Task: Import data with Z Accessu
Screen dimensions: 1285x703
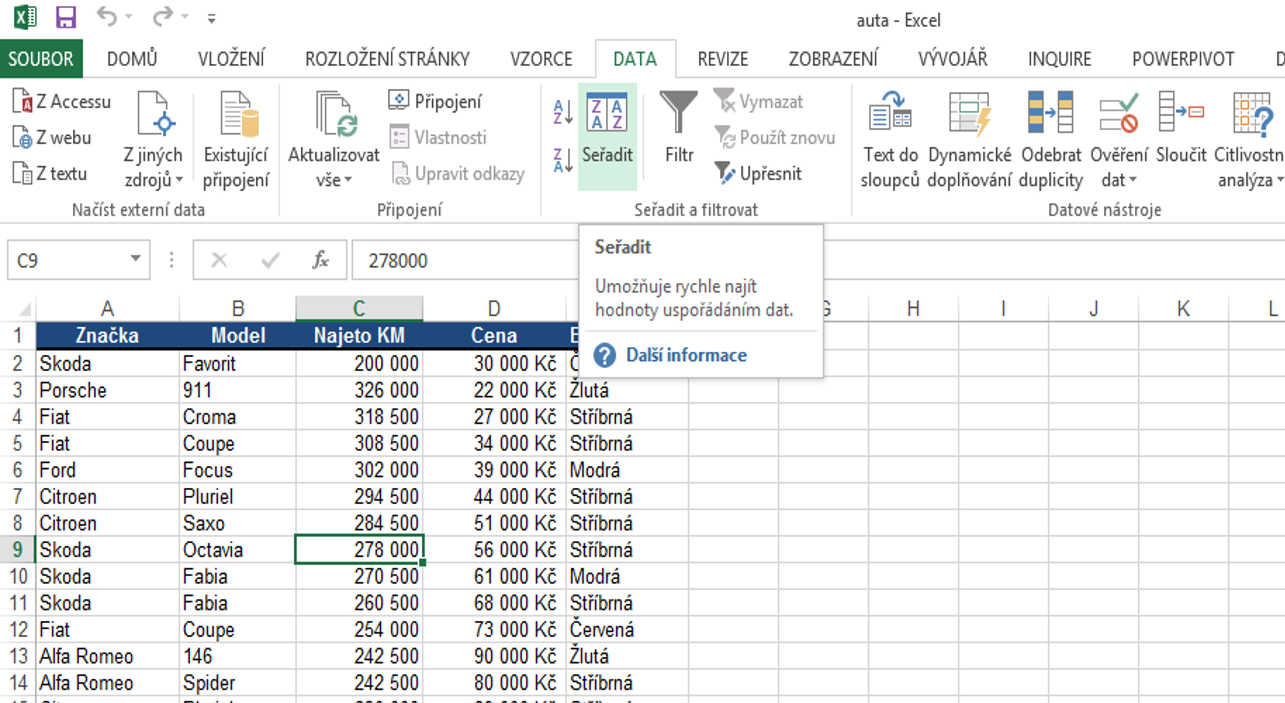Action: [62, 102]
